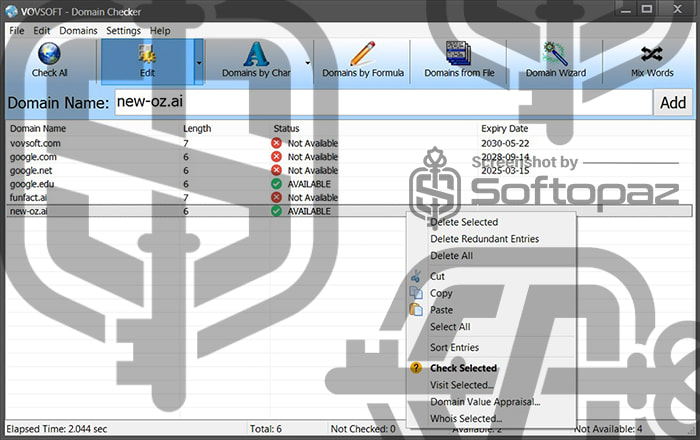
Task: Click the Domains from File icon
Action: 458,54
